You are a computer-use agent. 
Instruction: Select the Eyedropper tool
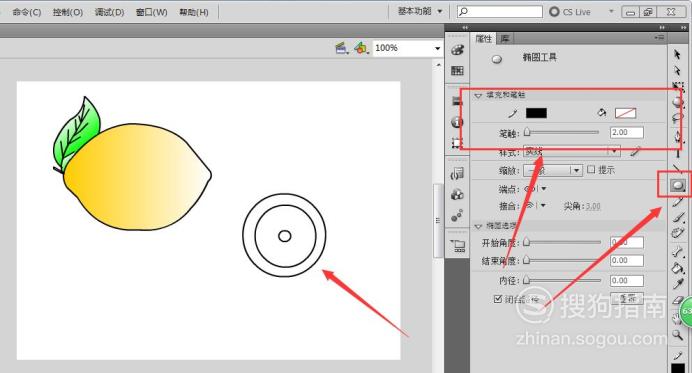click(678, 283)
